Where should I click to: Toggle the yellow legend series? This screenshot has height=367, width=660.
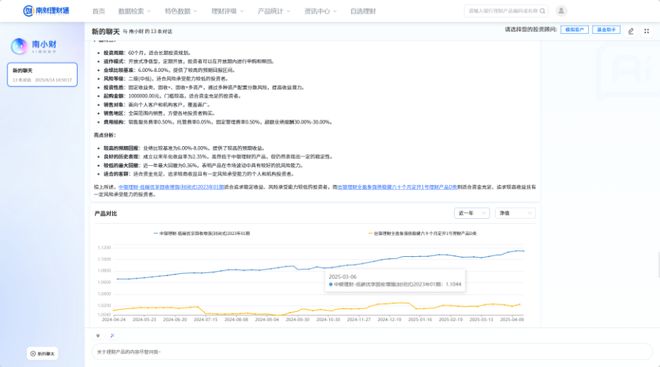423,233
